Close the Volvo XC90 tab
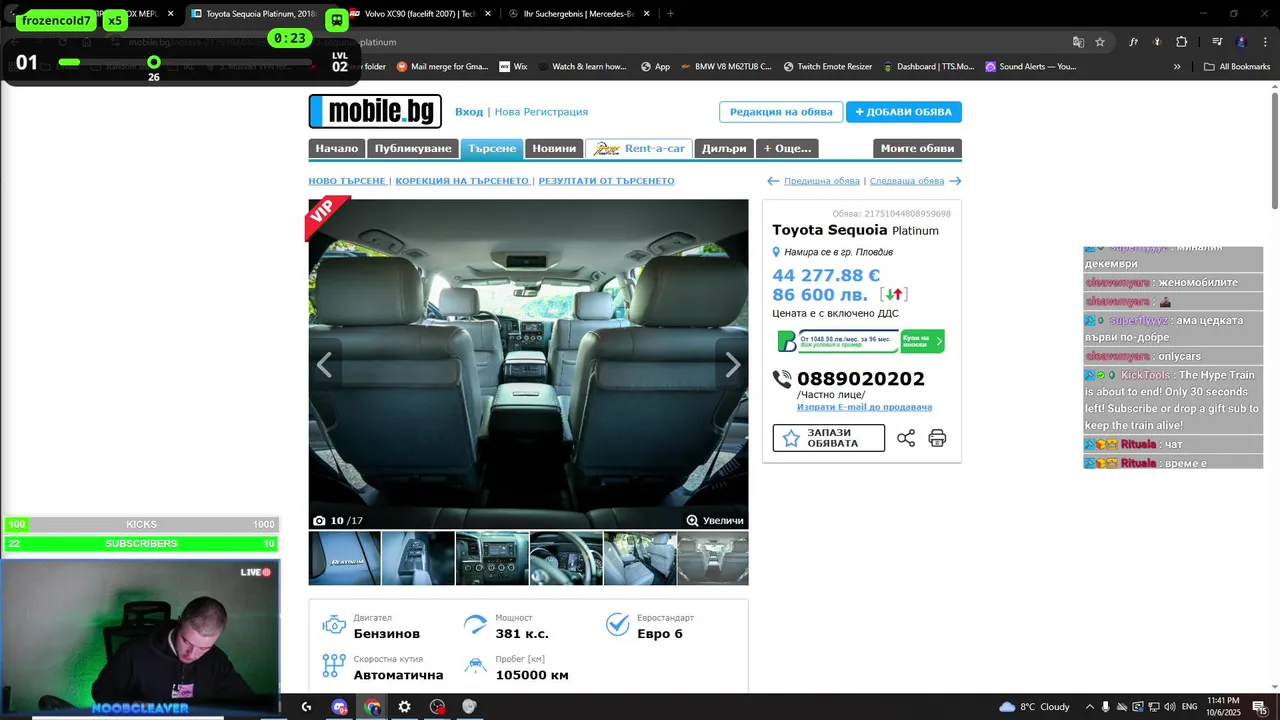The width and height of the screenshot is (1280, 720). coord(488,14)
